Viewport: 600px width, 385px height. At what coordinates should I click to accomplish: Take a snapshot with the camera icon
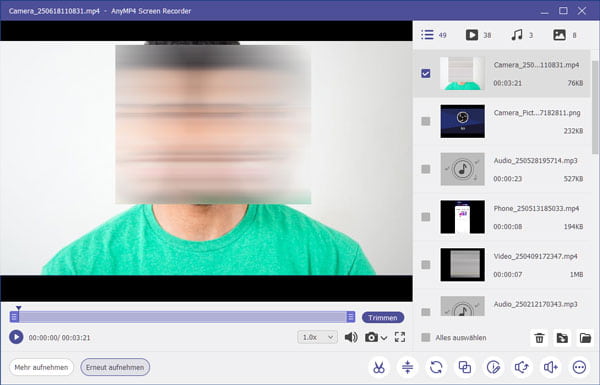371,337
